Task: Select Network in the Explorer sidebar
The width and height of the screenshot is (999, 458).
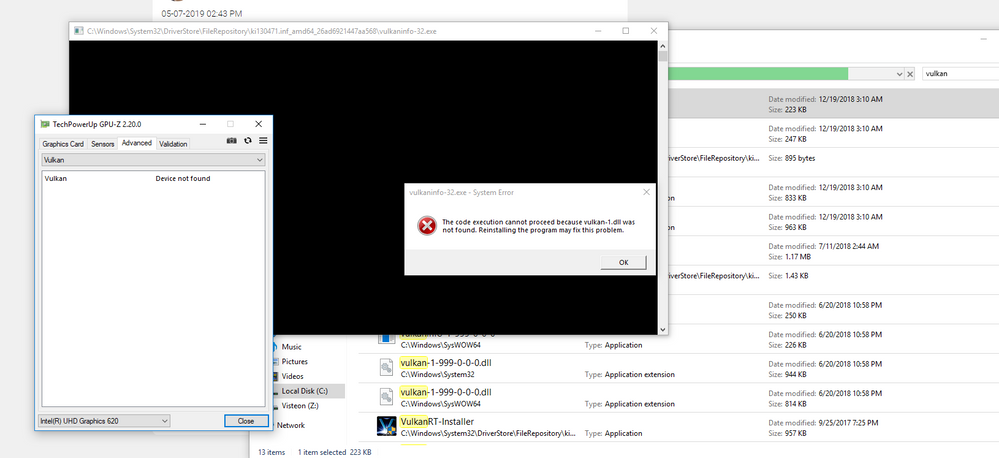Action: 291,426
